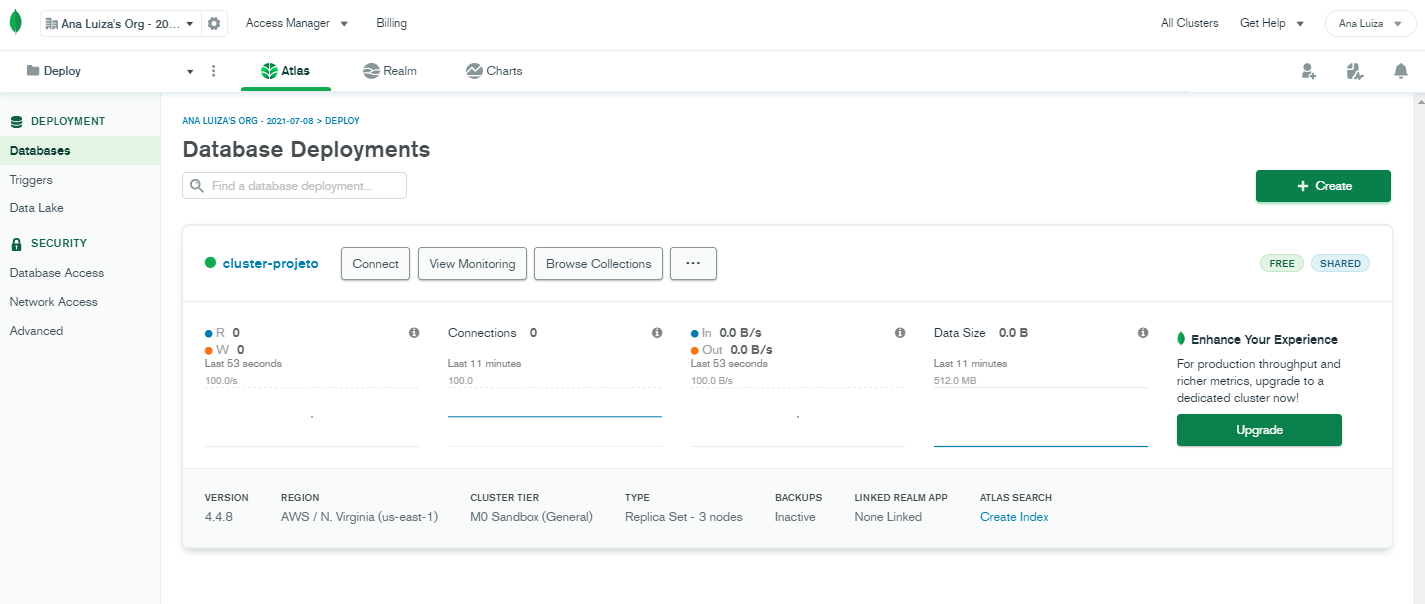This screenshot has width=1425, height=604.
Task: Click the green Create button
Action: pyautogui.click(x=1323, y=186)
